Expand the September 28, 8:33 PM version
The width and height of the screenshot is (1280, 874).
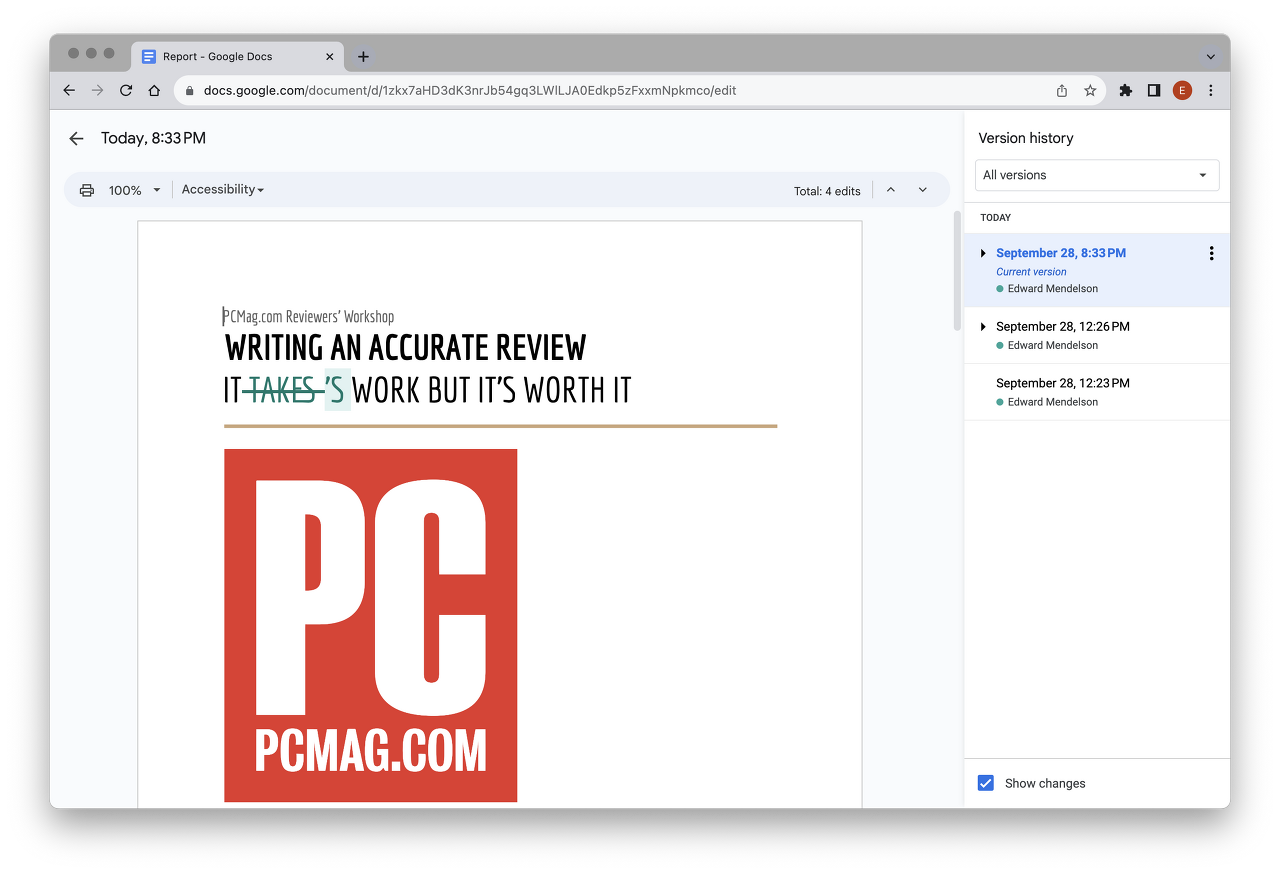tap(983, 253)
